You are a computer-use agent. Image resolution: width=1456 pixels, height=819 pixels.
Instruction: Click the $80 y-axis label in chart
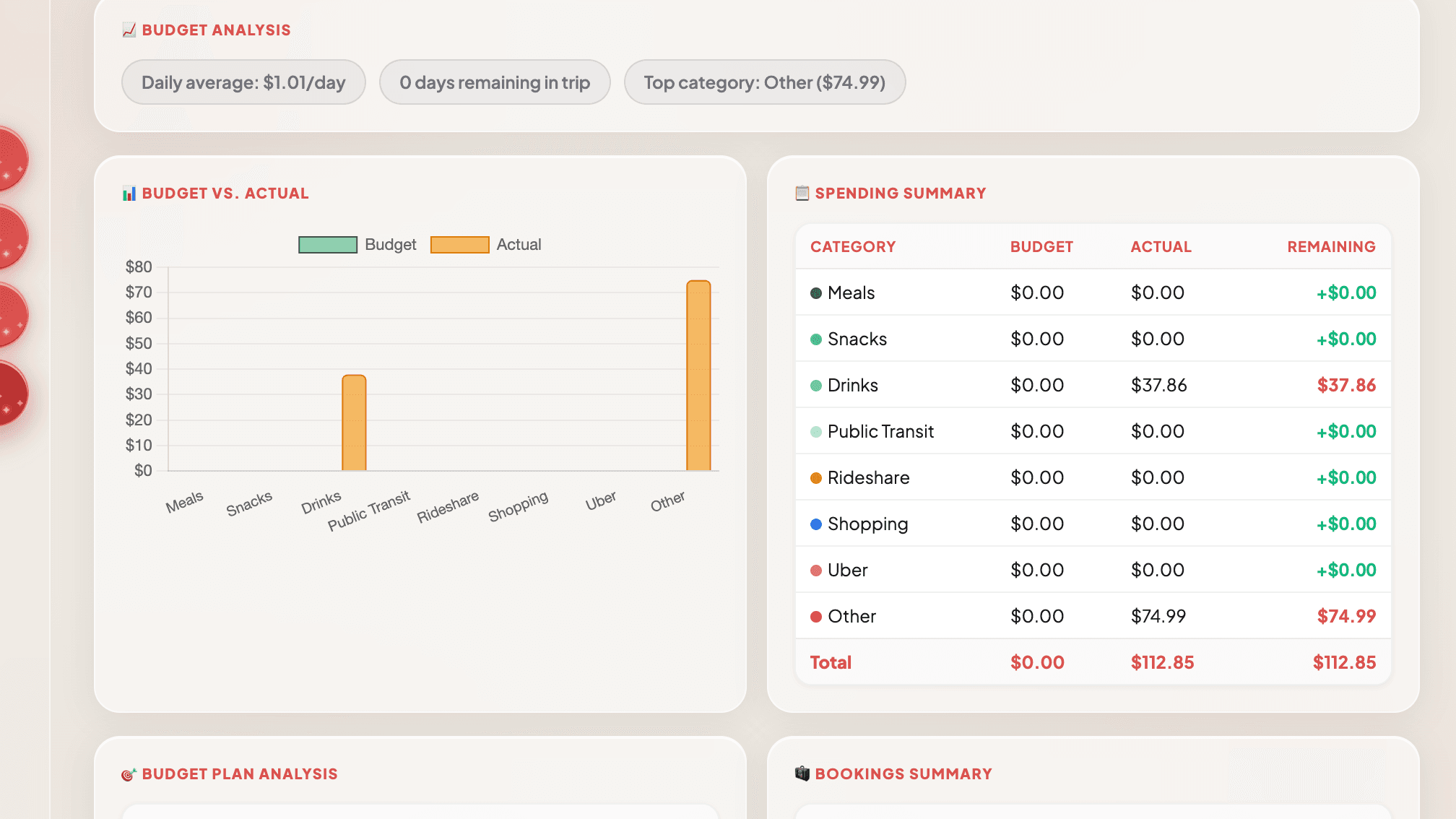(x=139, y=267)
